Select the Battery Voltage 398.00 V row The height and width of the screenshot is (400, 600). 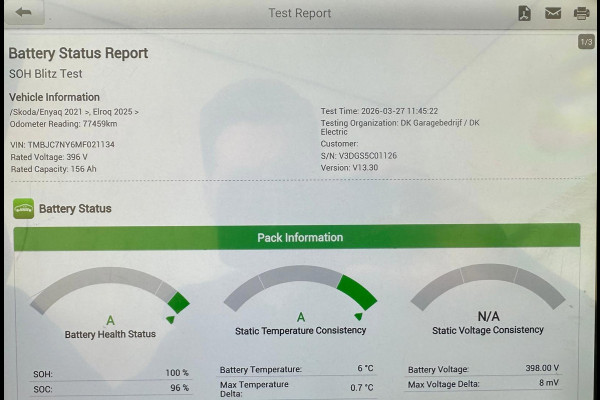[x=484, y=368]
